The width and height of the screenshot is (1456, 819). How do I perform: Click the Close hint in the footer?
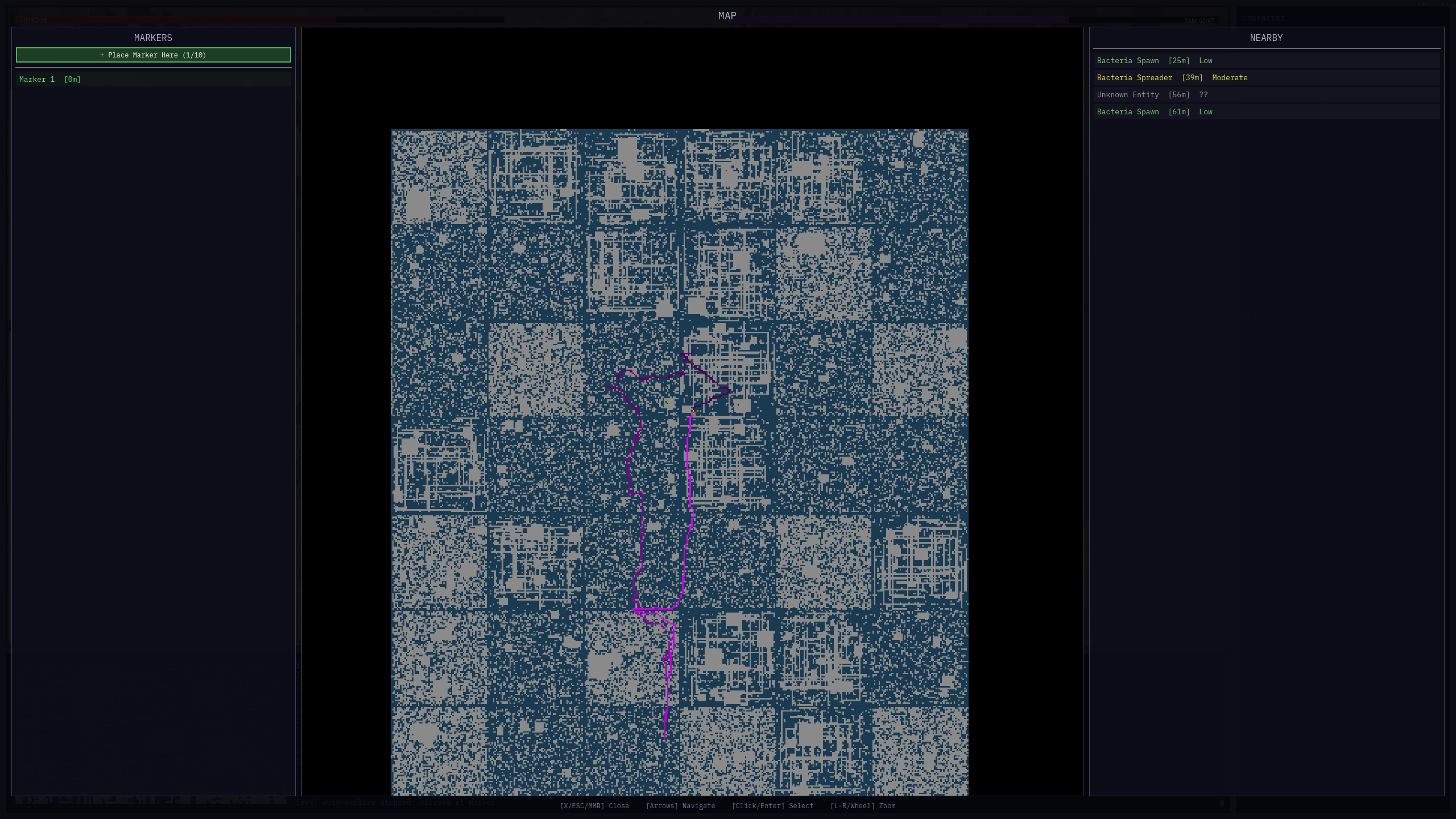(594, 806)
